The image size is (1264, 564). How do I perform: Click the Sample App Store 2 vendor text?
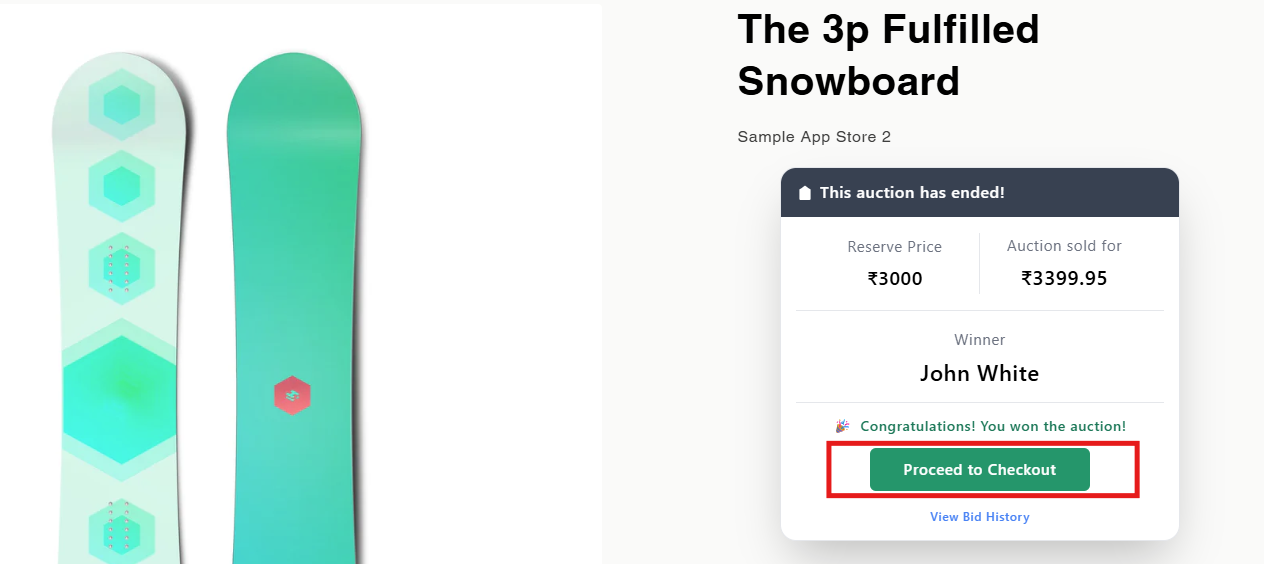814,136
